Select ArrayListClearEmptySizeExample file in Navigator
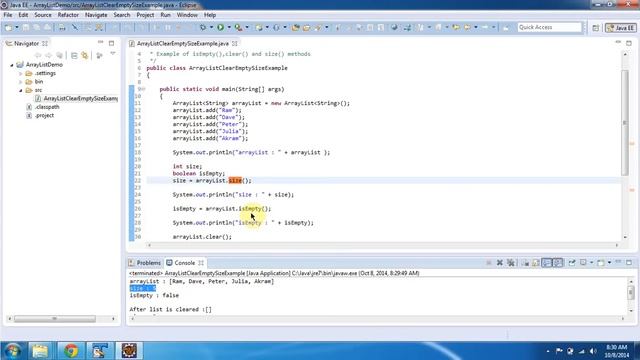The width and height of the screenshot is (640, 360). [x=77, y=98]
